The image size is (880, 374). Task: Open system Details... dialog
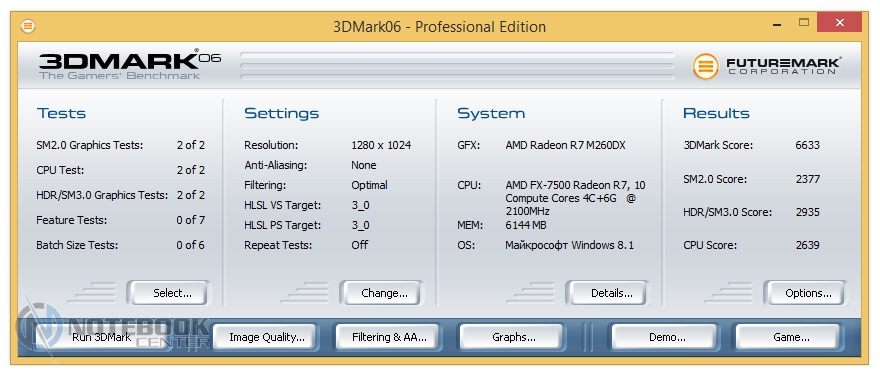coord(607,293)
